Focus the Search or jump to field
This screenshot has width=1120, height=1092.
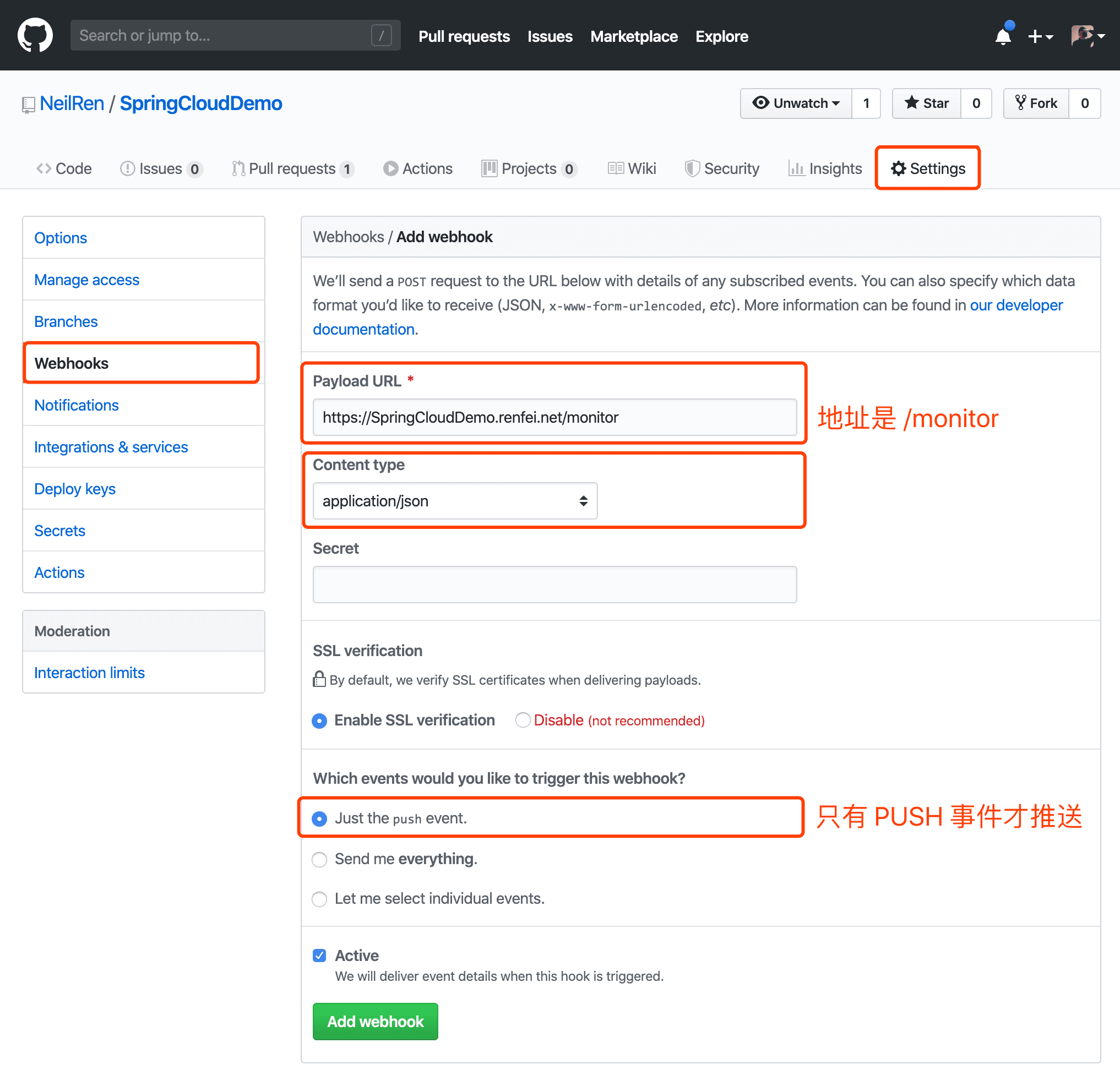coord(235,36)
